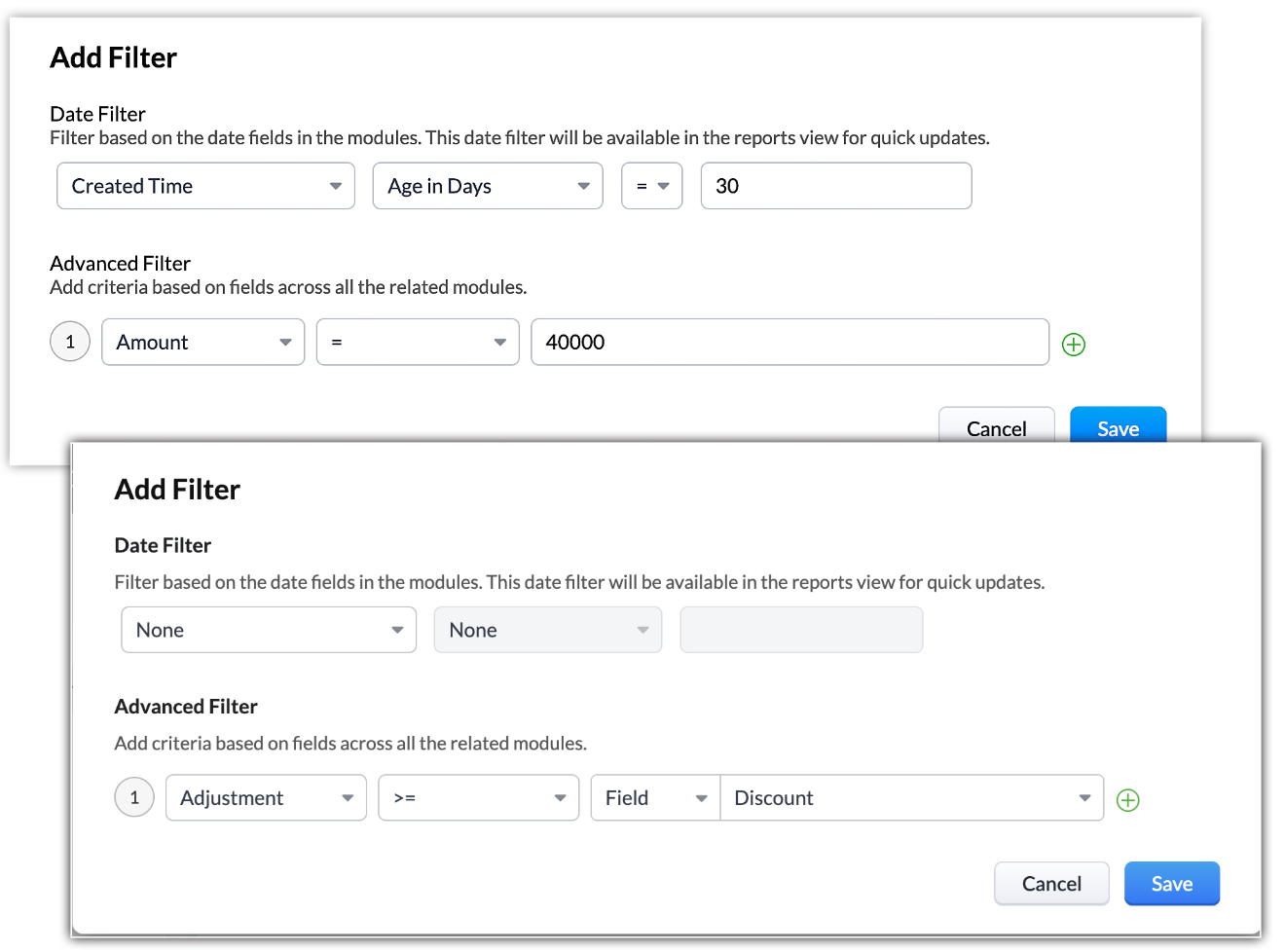
Task: Click the greyed-out None dropdown
Action: (x=547, y=631)
